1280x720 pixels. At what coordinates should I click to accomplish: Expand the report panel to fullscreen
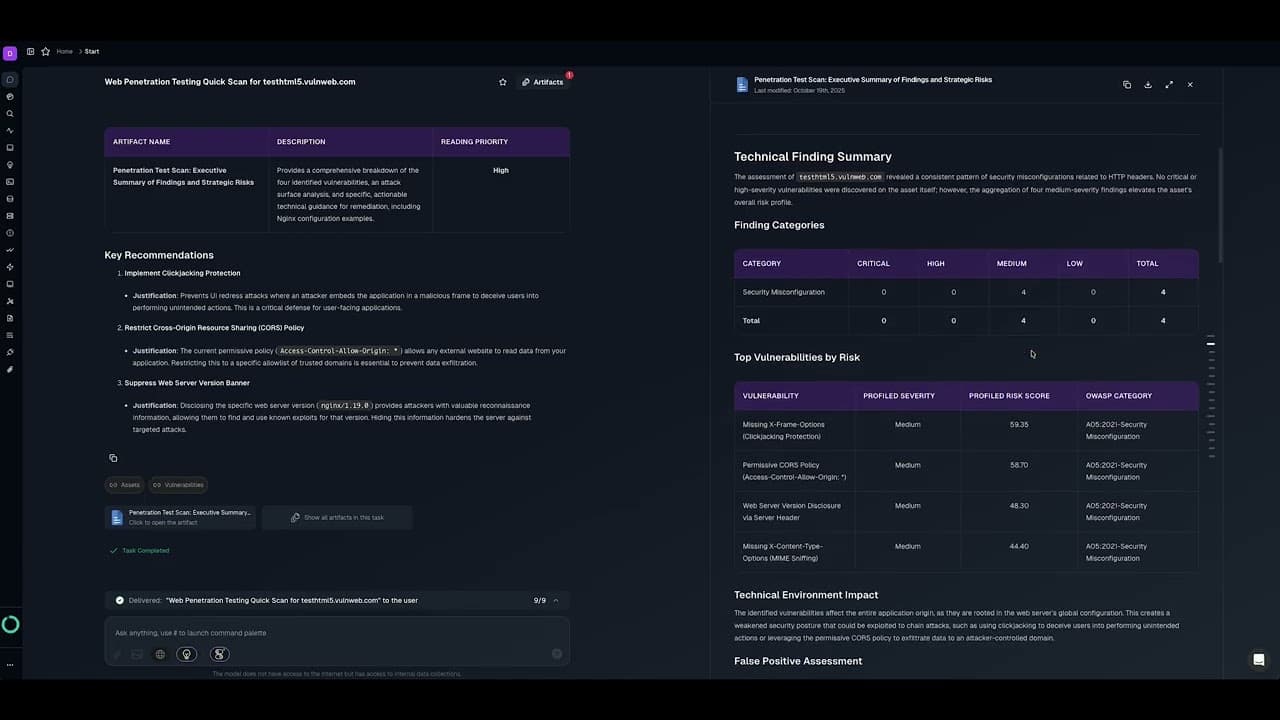pos(1169,85)
